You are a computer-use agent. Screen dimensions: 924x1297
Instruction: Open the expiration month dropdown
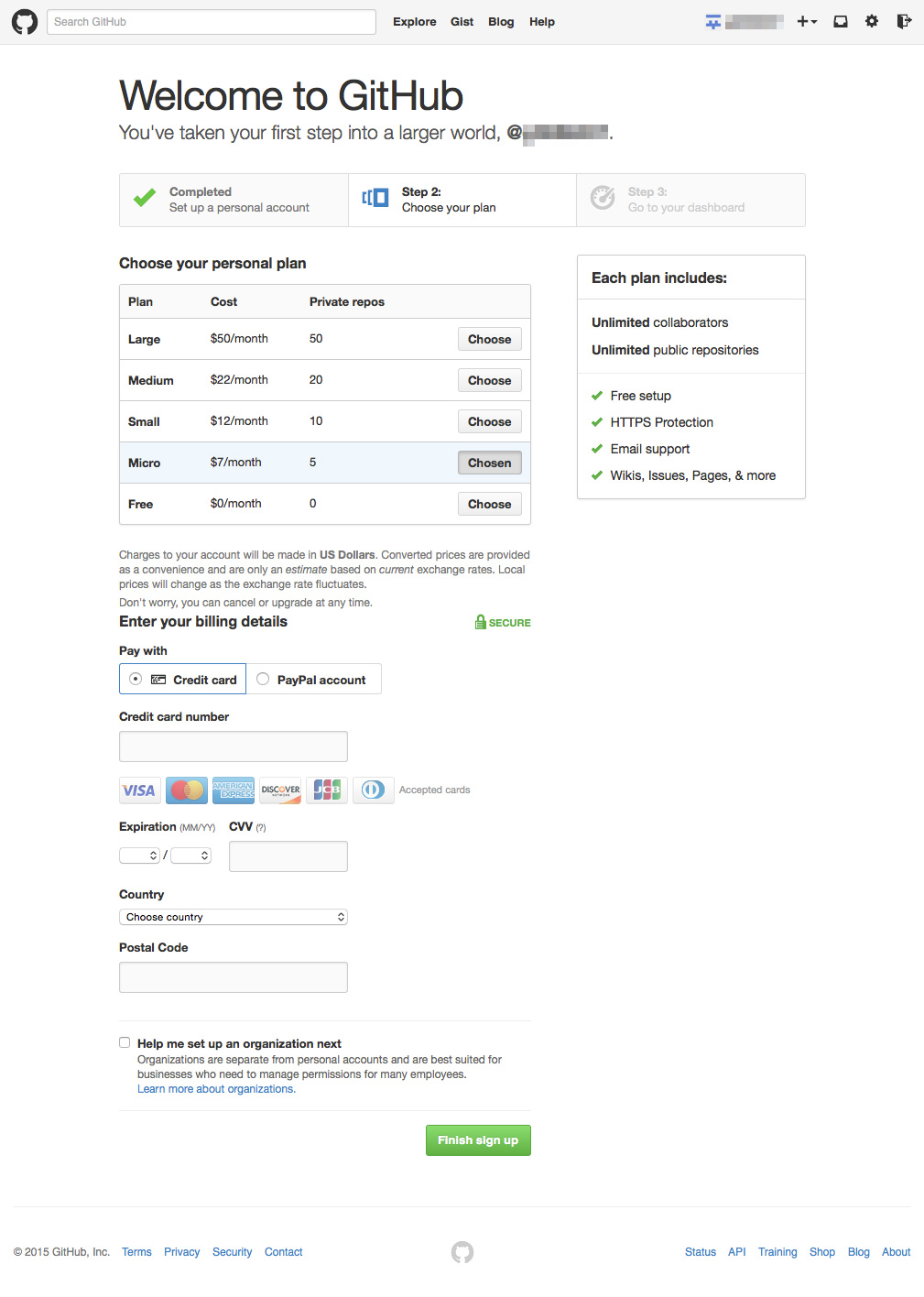pos(140,856)
